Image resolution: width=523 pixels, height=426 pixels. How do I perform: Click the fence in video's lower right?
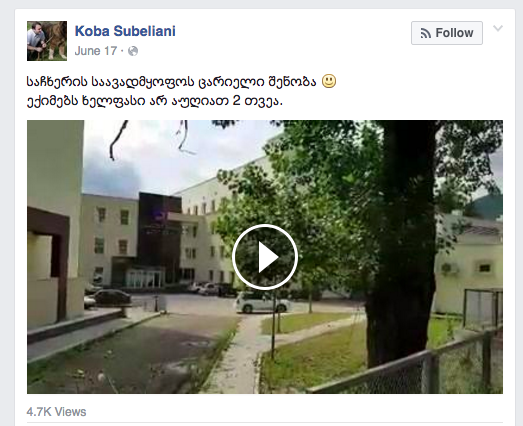(x=417, y=367)
